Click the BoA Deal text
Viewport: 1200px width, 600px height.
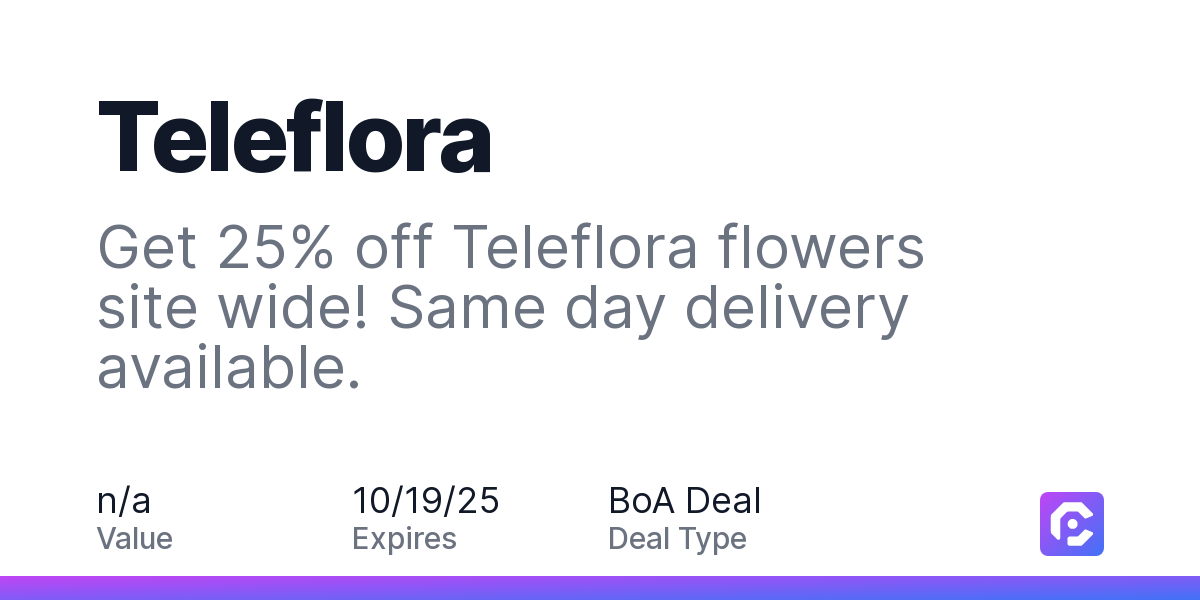(685, 500)
